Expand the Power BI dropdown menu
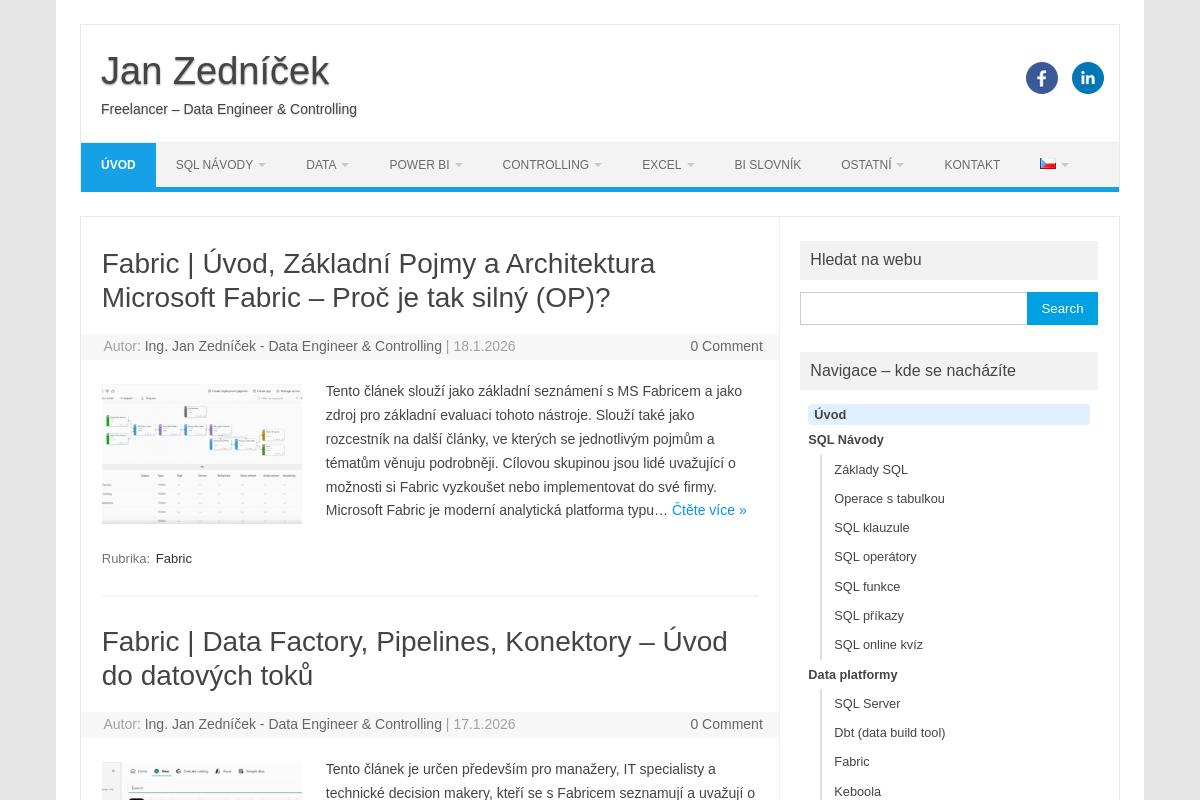Viewport: 1200px width, 800px height. (425, 165)
